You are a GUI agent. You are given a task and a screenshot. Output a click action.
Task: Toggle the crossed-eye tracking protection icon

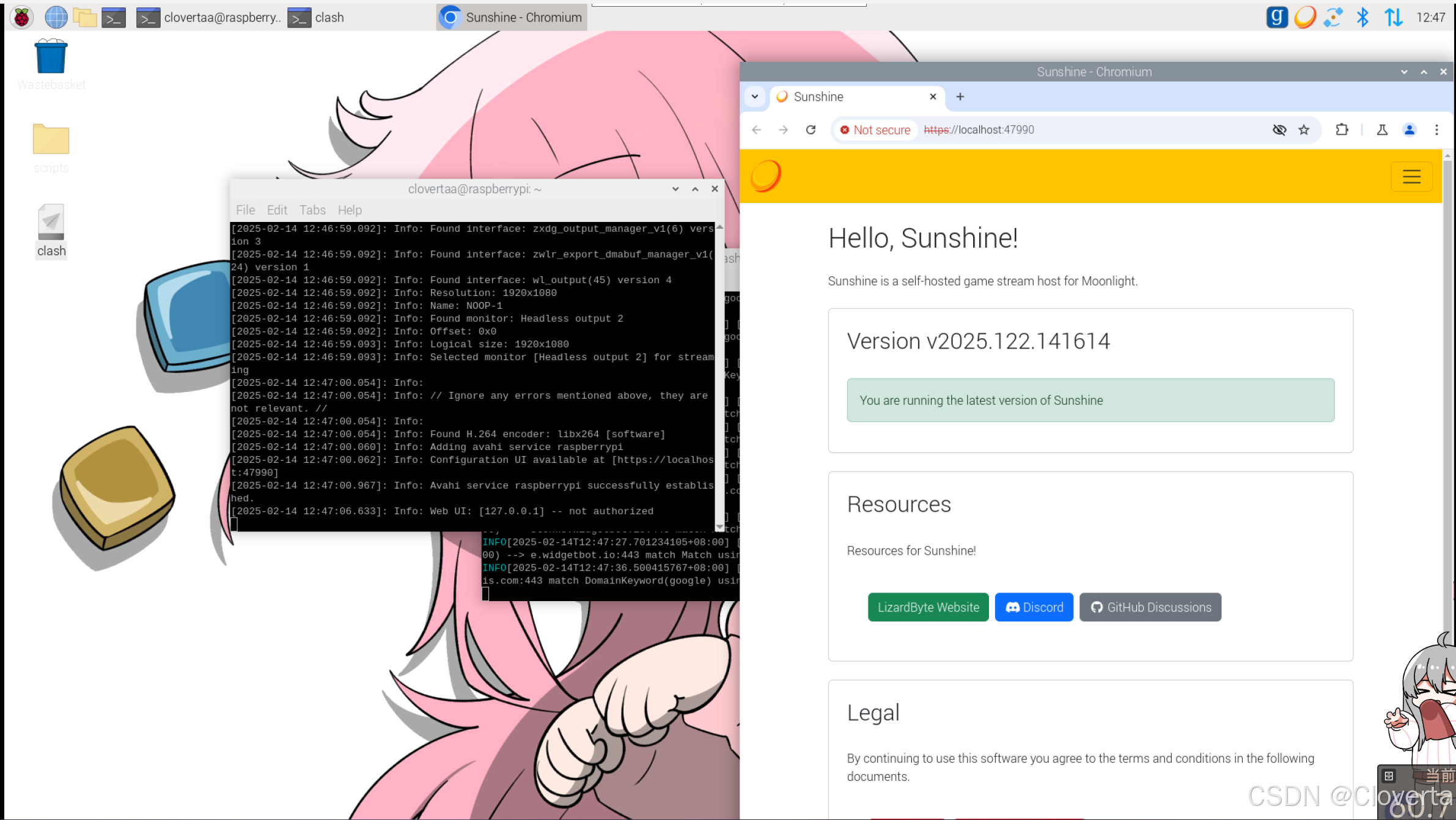[x=1279, y=130]
